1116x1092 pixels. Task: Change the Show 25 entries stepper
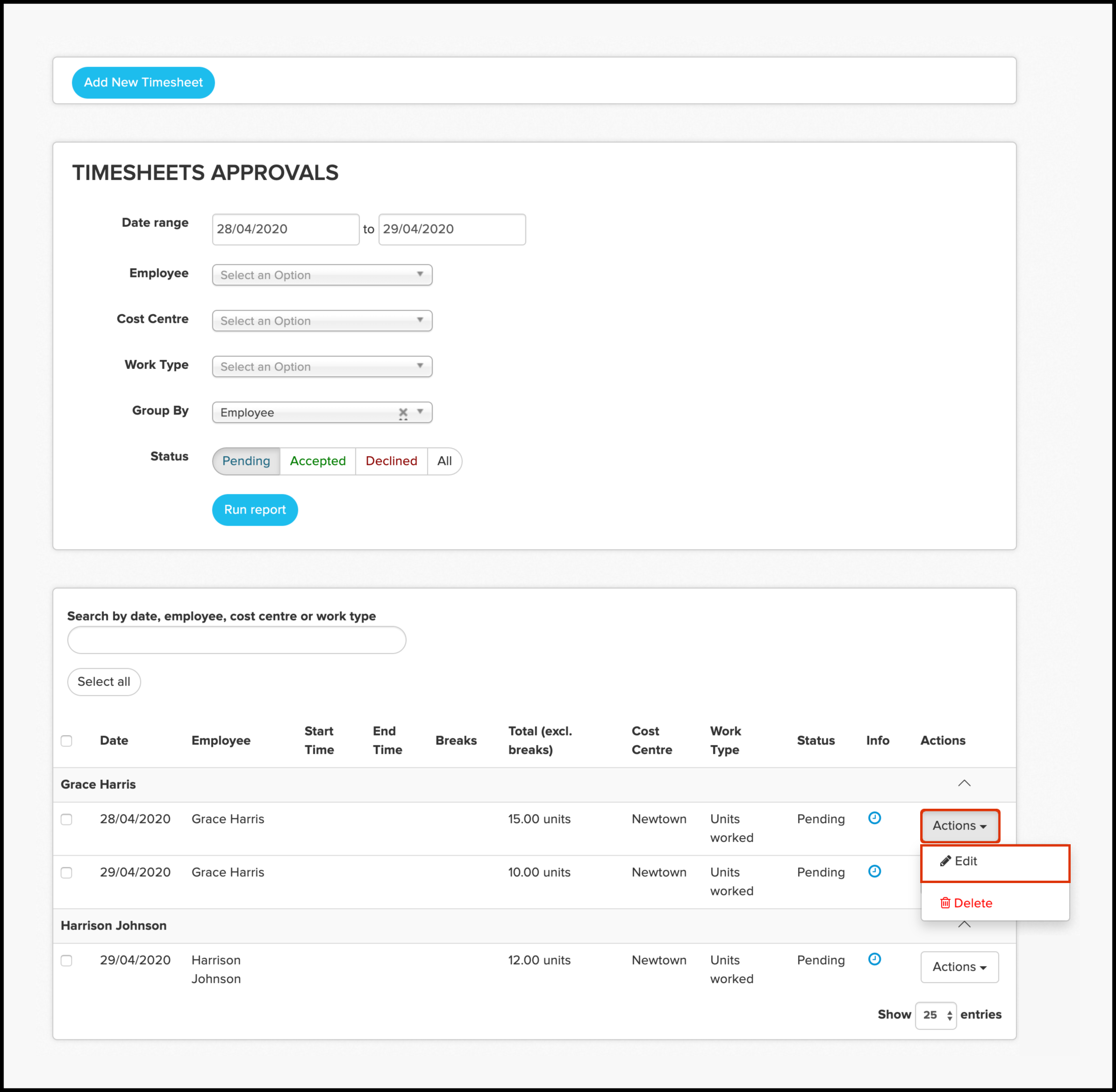point(935,1015)
